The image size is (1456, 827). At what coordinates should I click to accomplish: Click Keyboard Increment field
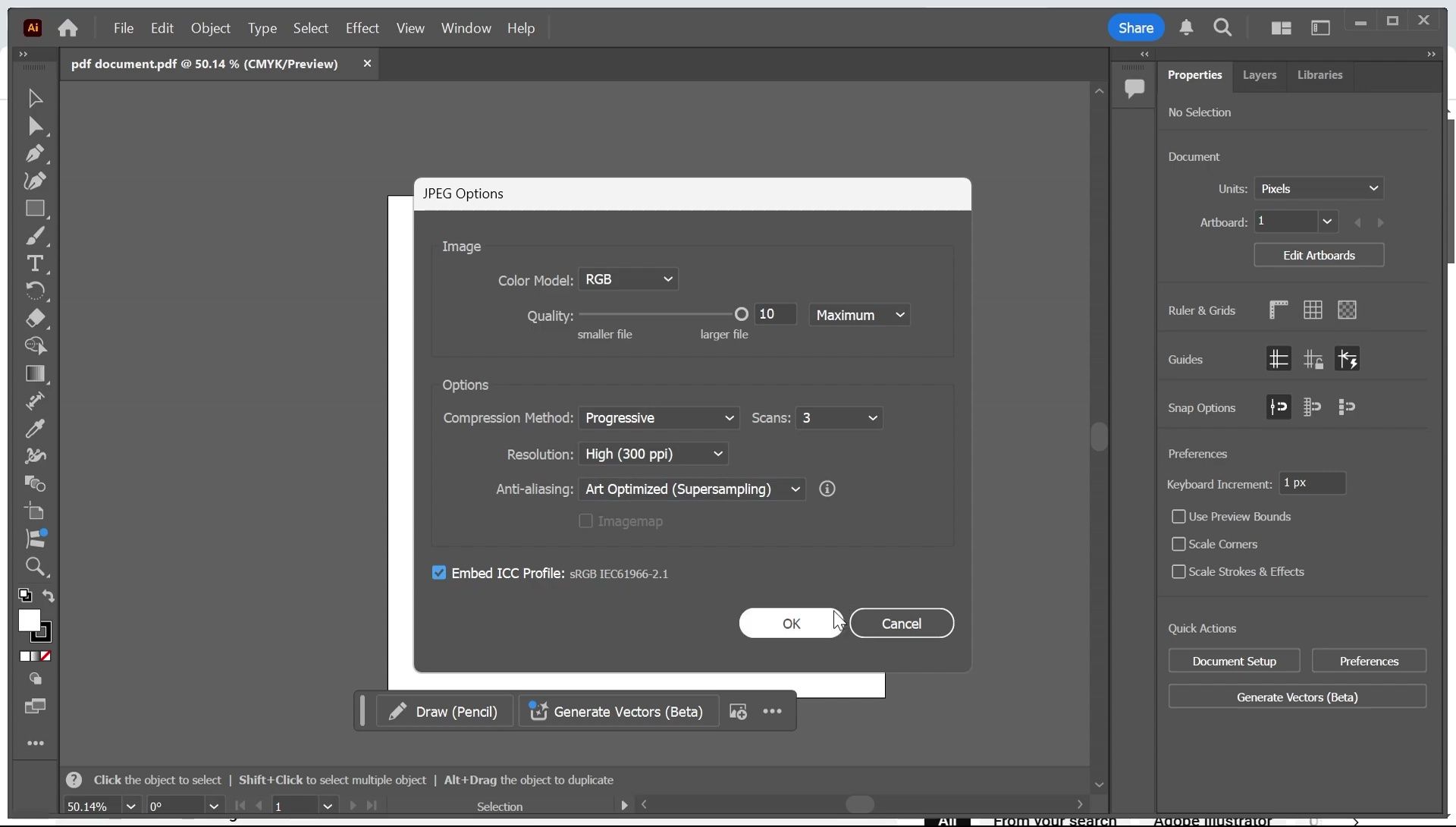click(x=1312, y=483)
